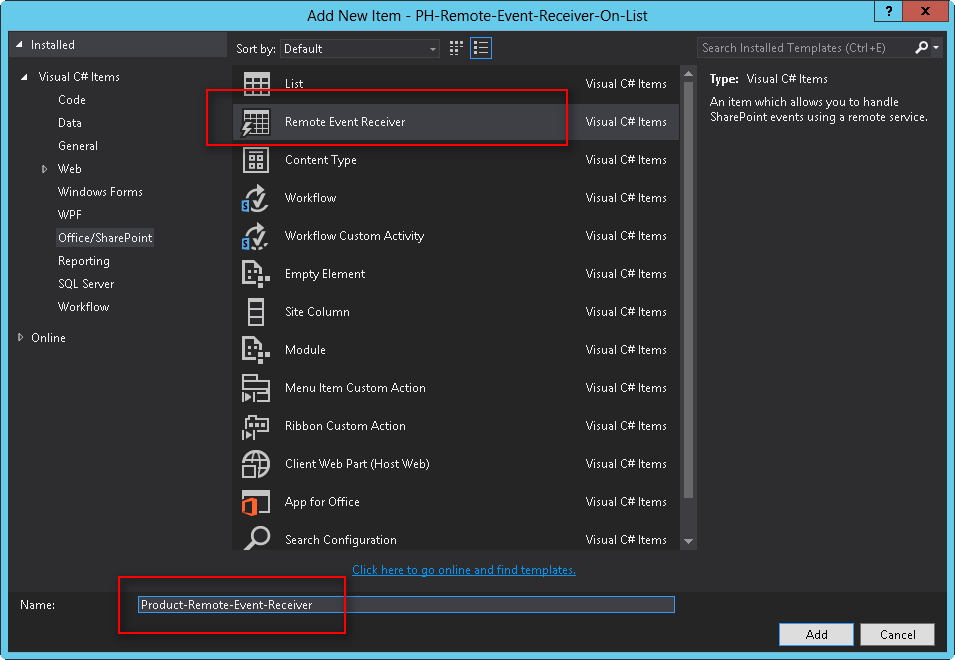955x660 pixels.
Task: Click the link to find templates online
Action: [464, 570]
